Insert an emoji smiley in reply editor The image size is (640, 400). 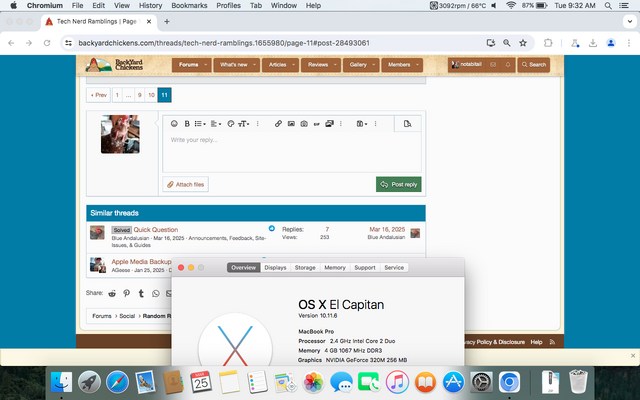(174, 124)
